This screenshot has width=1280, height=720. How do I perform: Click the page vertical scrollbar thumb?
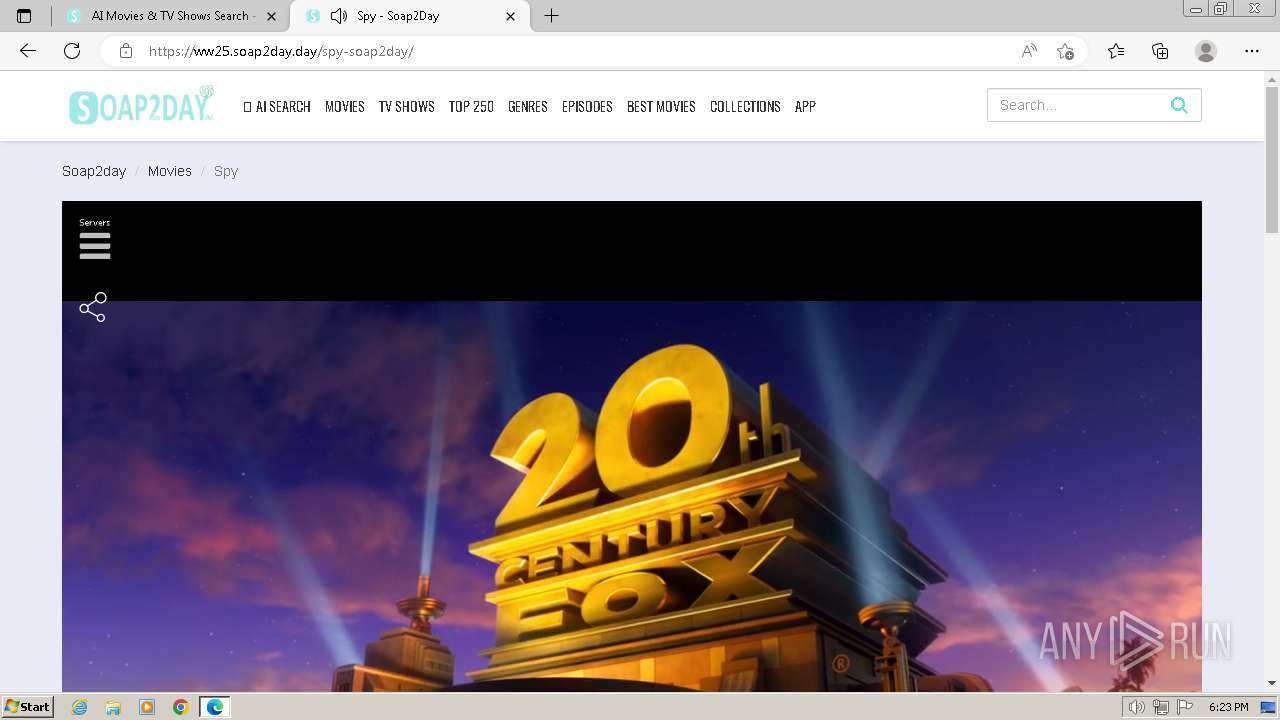1272,160
